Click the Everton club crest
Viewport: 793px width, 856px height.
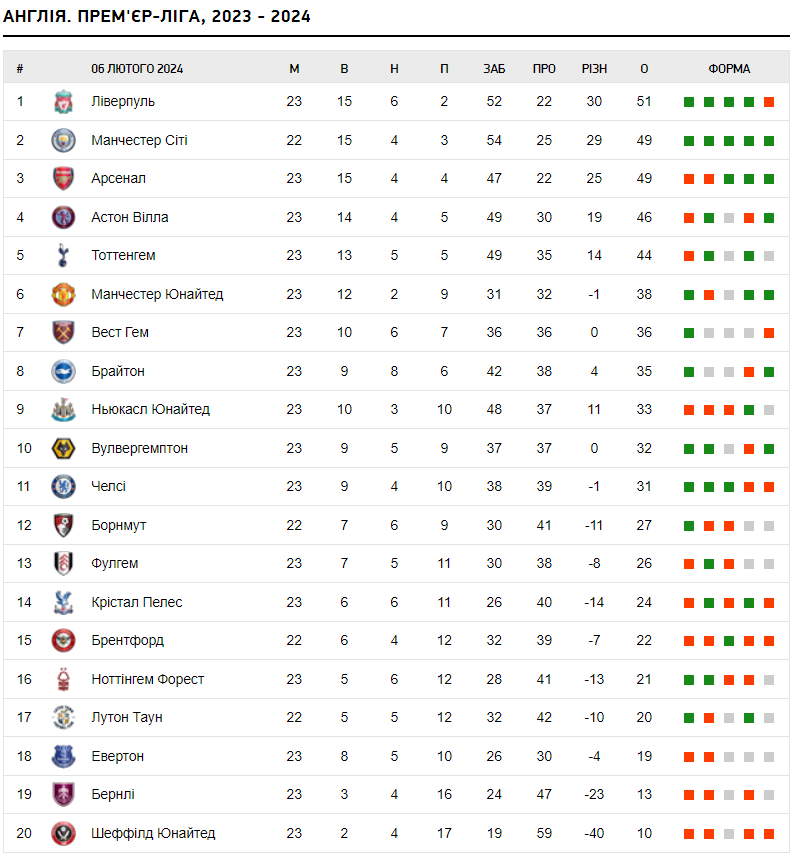pyautogui.click(x=63, y=756)
